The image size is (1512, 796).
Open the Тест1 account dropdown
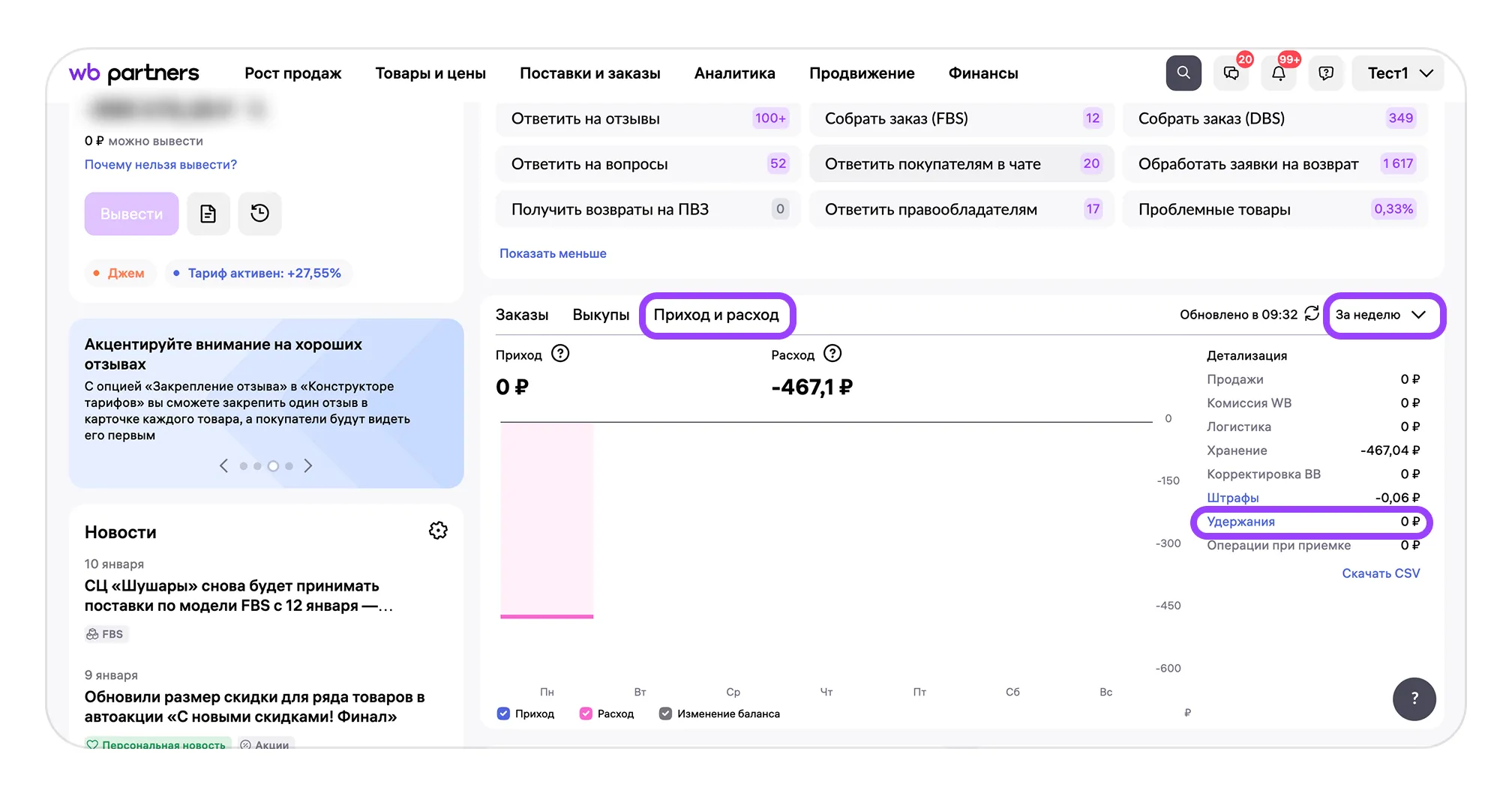[x=1399, y=73]
